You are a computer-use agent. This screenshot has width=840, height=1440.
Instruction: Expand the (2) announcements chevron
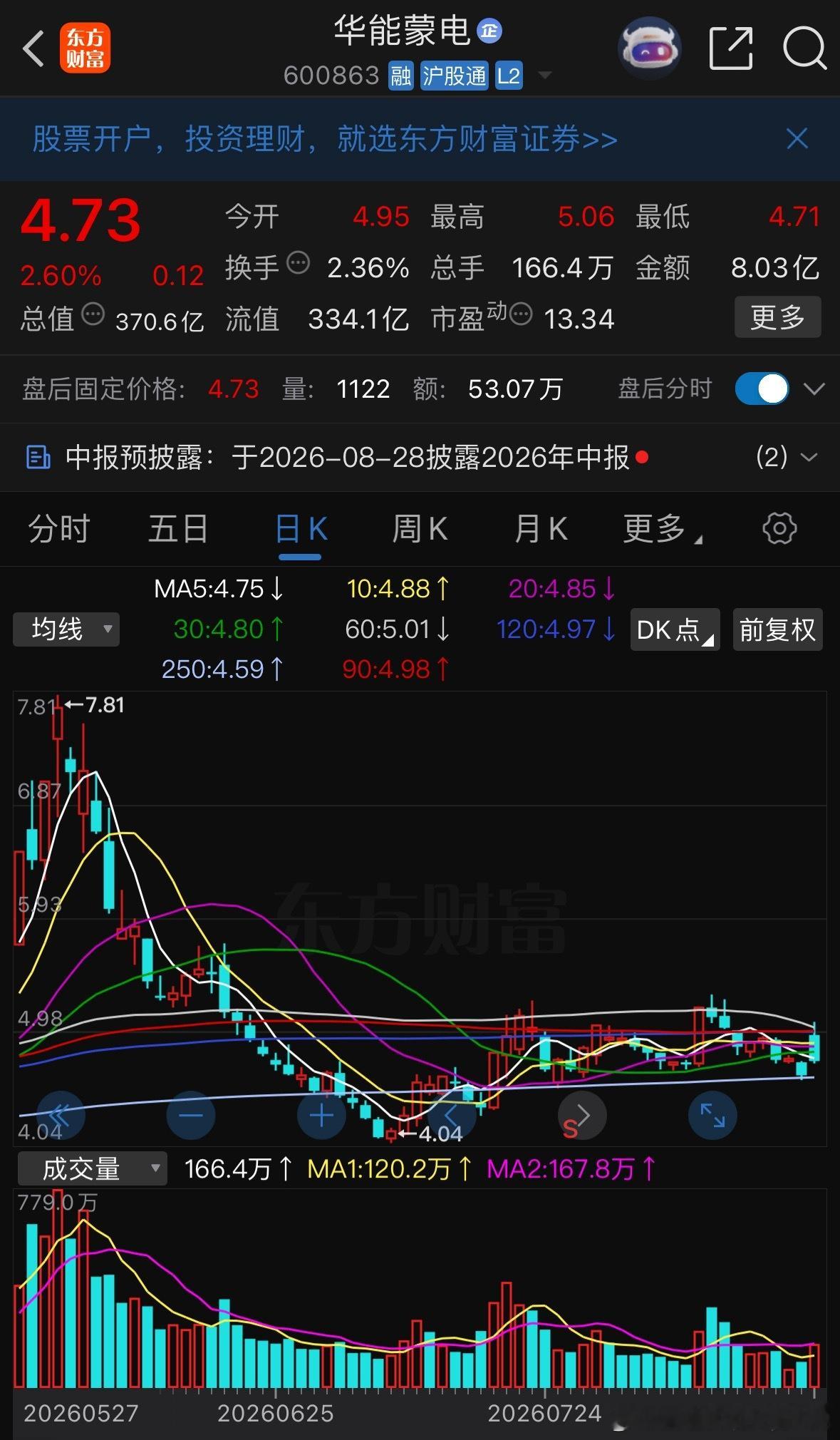click(x=809, y=457)
